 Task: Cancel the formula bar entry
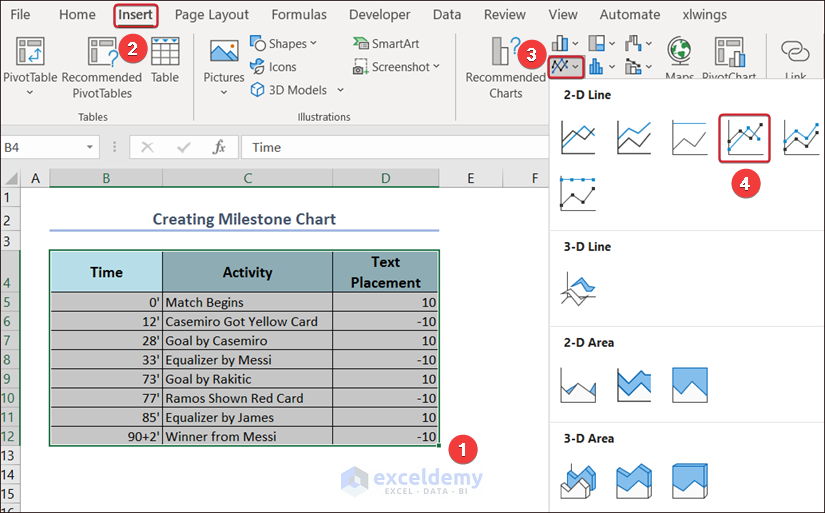click(147, 147)
